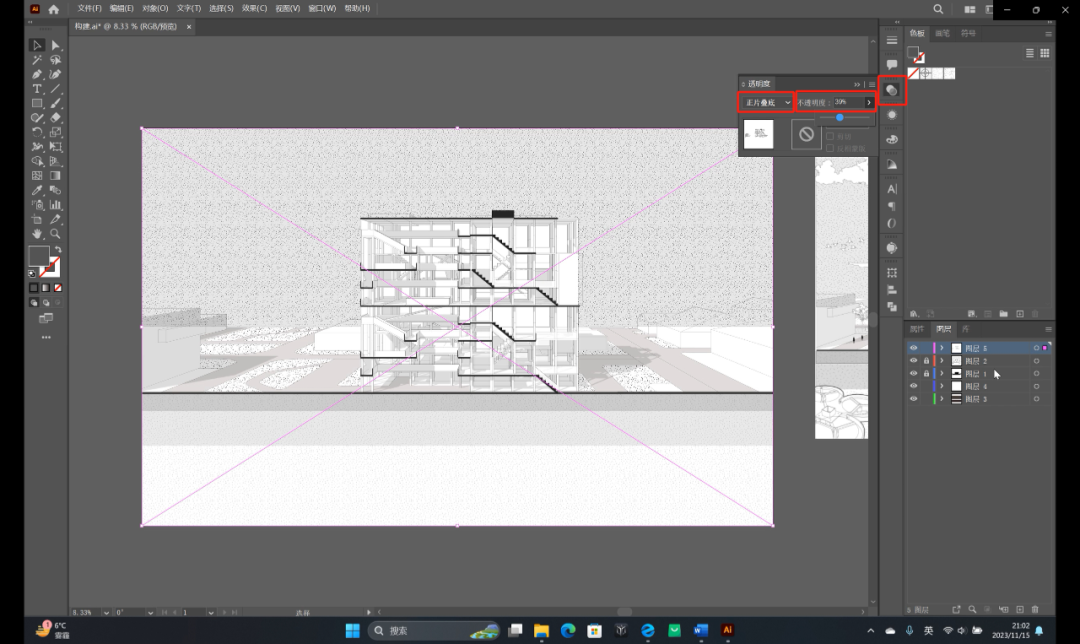Viewport: 1080px width, 644px height.
Task: Open the 编辑(E) menu
Action: [122, 8]
